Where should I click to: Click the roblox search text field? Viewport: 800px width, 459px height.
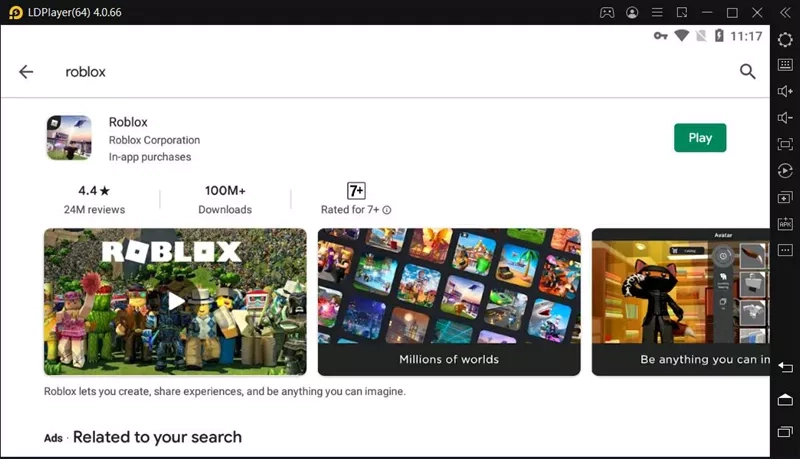(x=300, y=72)
